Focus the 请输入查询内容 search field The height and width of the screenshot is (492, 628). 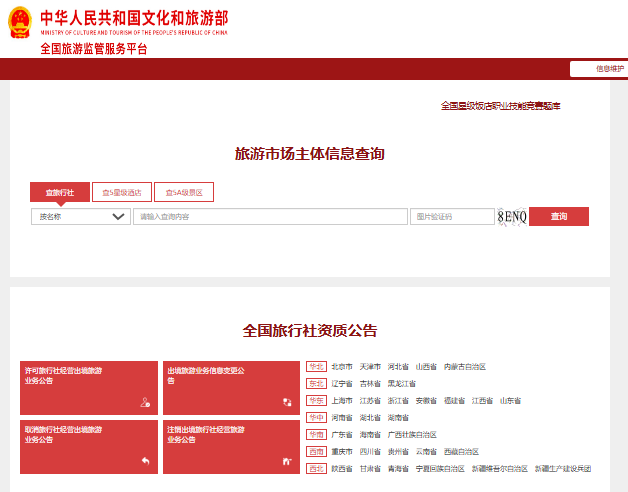click(270, 216)
